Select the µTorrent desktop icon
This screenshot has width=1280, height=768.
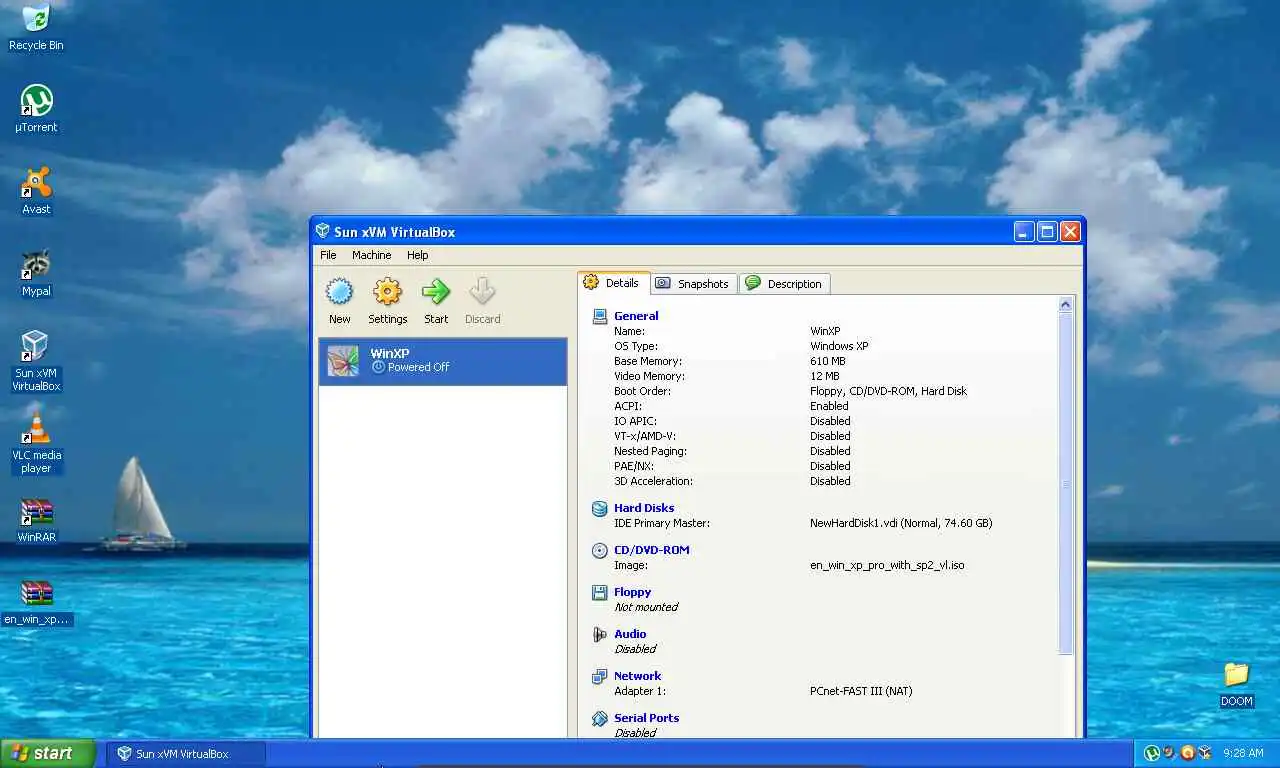tap(36, 109)
